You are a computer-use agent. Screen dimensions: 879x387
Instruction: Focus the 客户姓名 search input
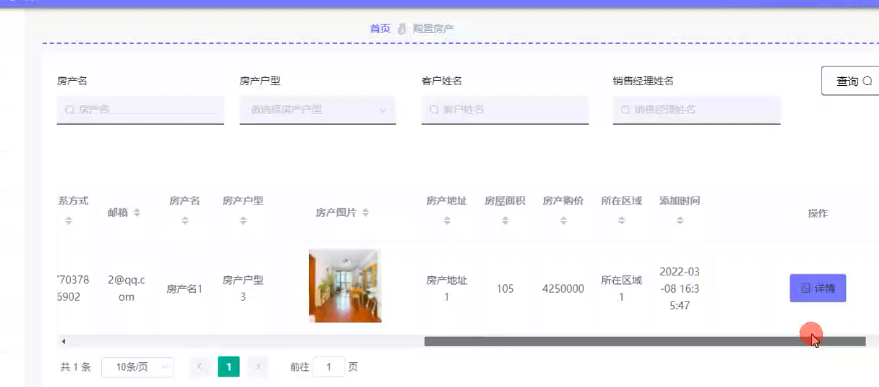click(505, 110)
